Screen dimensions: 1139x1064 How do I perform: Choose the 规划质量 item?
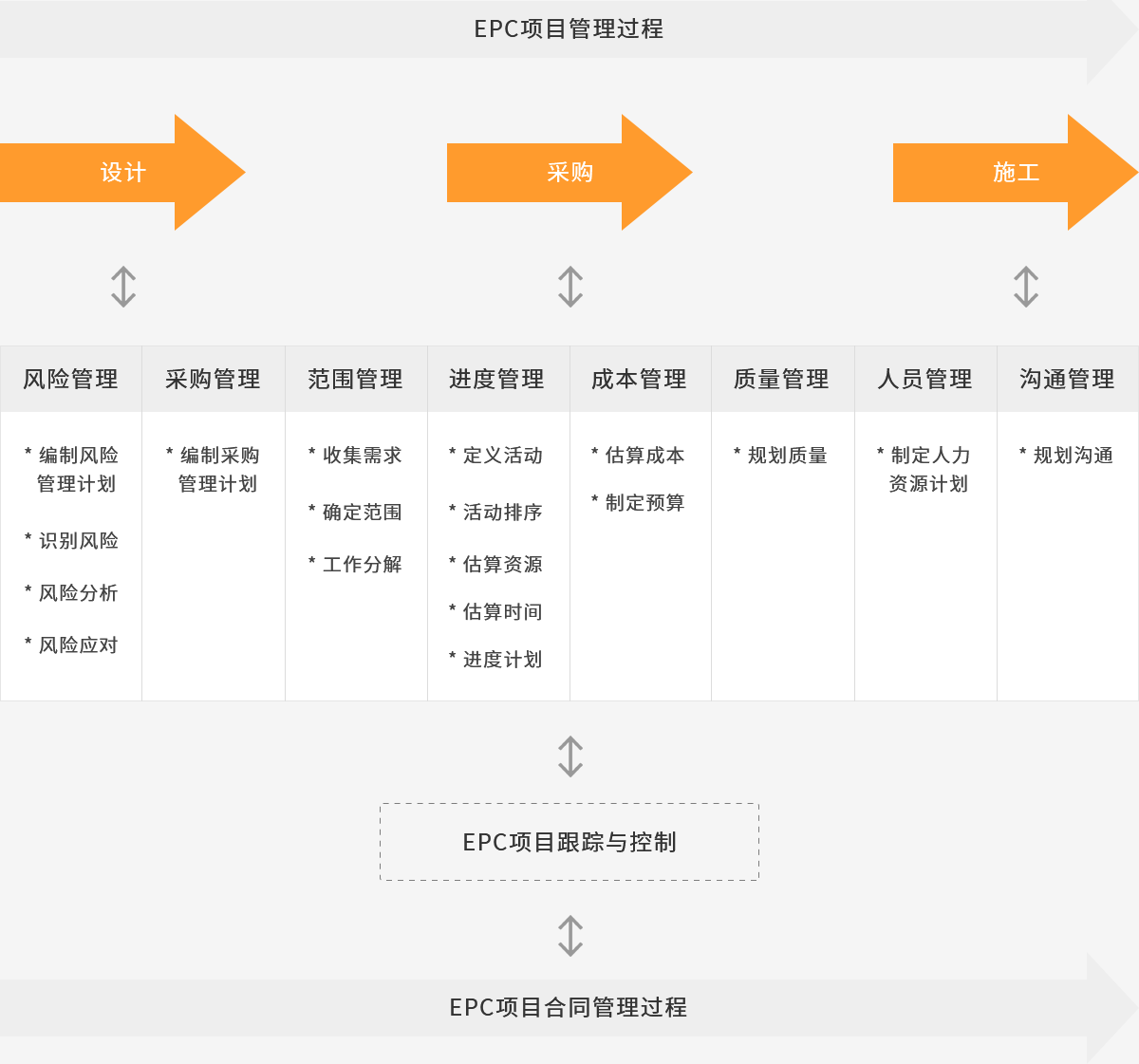tap(780, 456)
